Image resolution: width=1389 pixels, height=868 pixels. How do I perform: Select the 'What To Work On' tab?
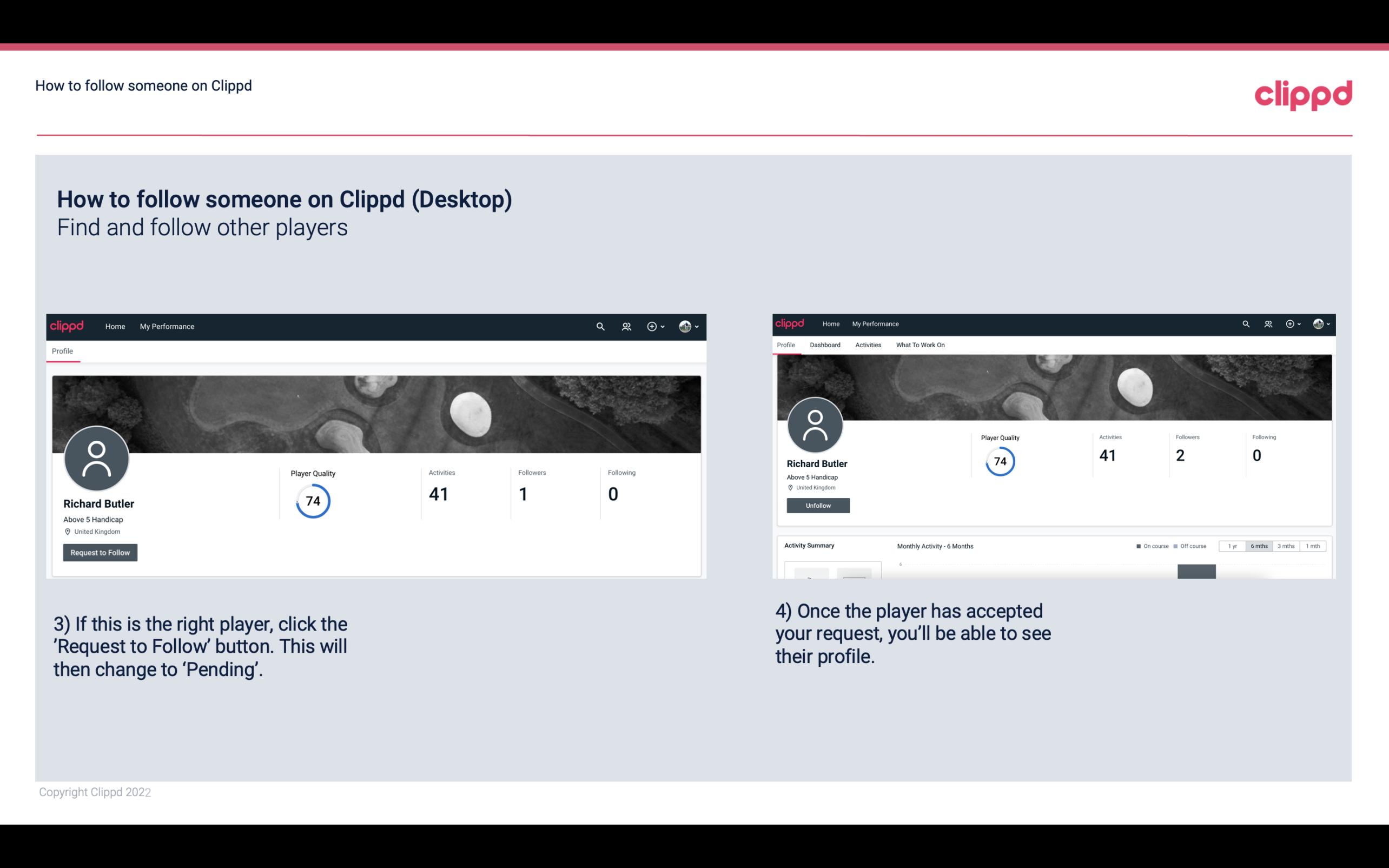pos(920,345)
